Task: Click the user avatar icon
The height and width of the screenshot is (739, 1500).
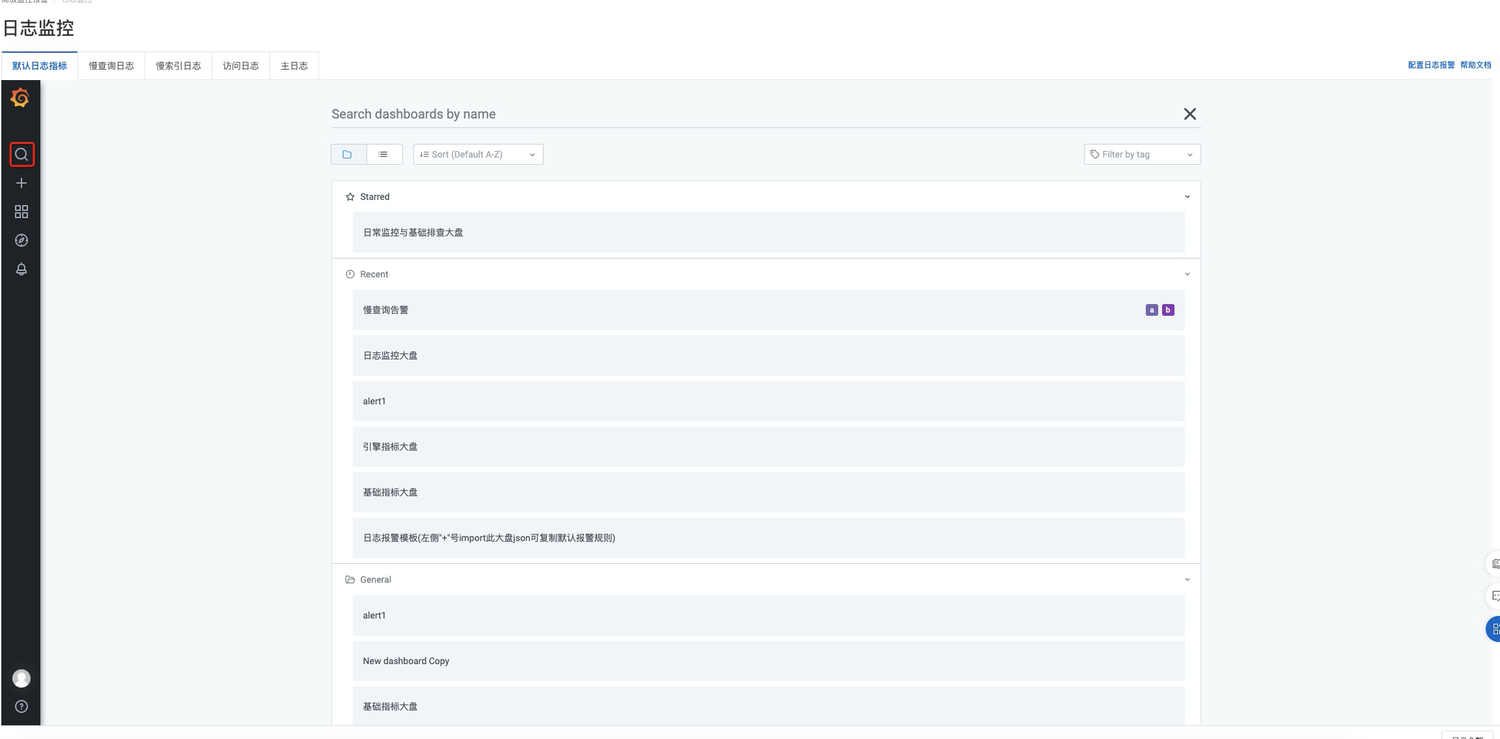Action: pyautogui.click(x=21, y=678)
